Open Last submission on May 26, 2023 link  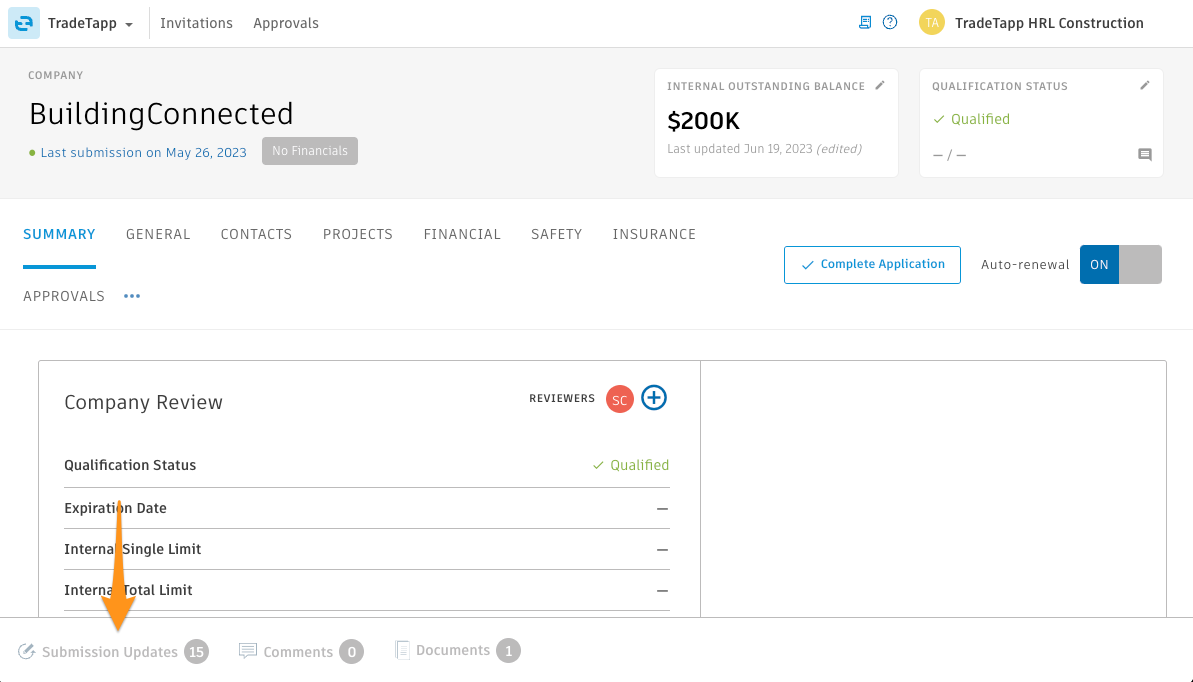point(144,152)
